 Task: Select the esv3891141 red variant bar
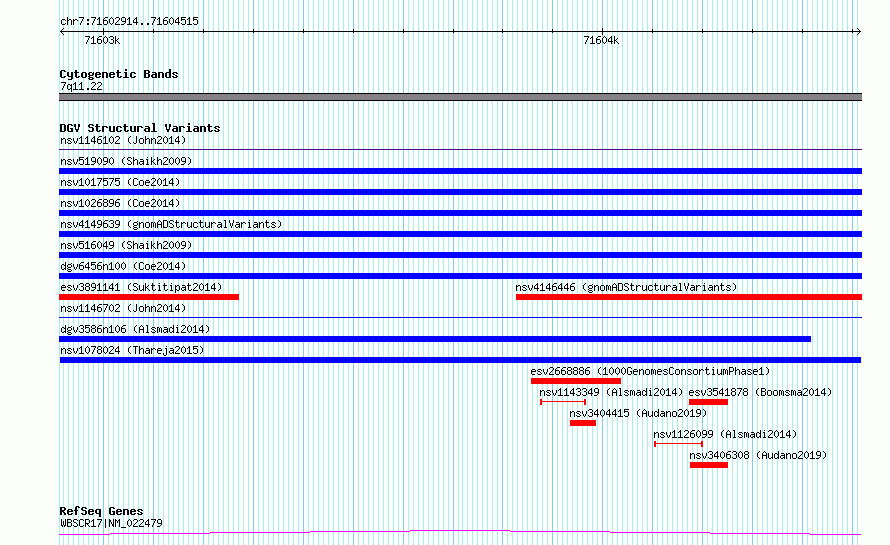(149, 297)
